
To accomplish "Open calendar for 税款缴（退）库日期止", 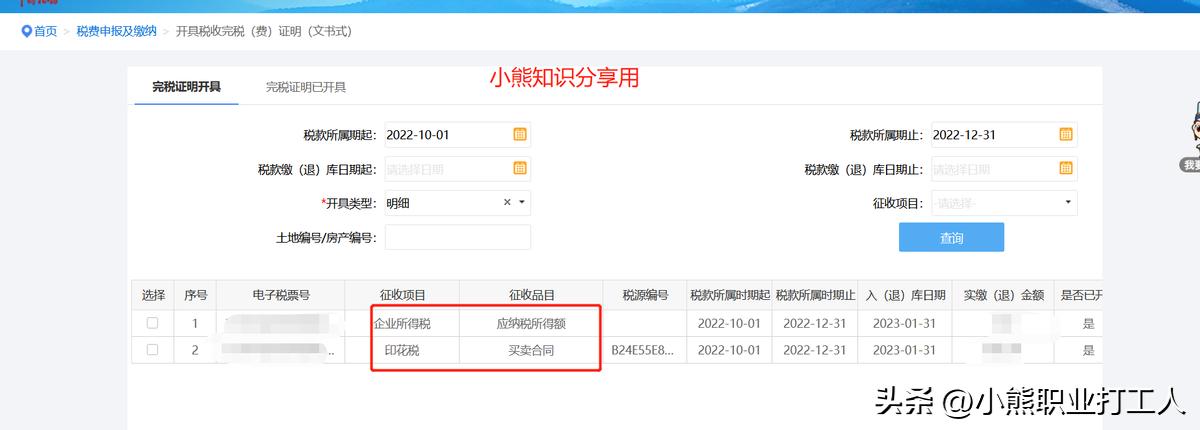I will point(1066,168).
